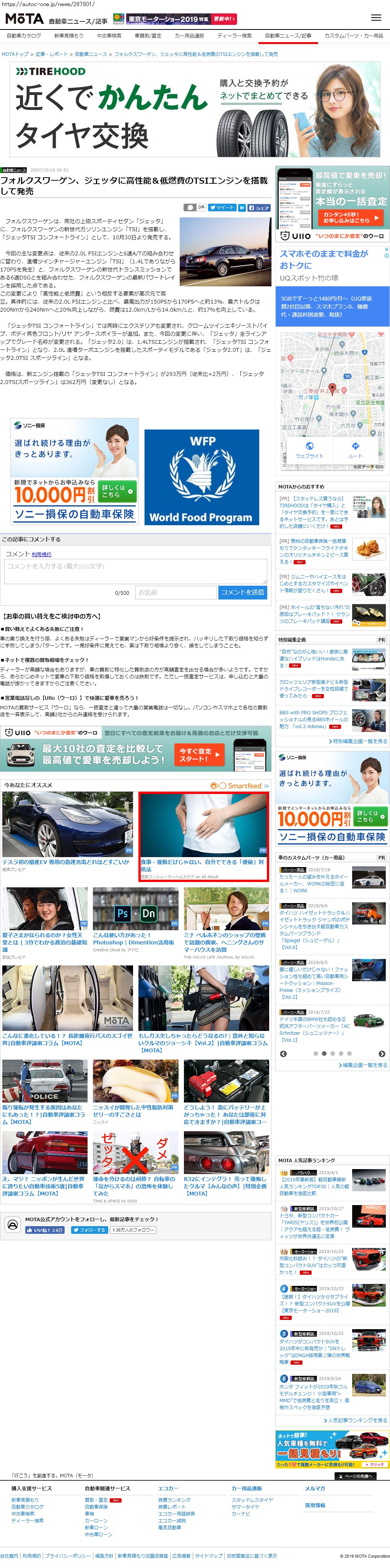390x1568 pixels.
Task: Open the ディーラー検索 tab
Action: (x=234, y=36)
